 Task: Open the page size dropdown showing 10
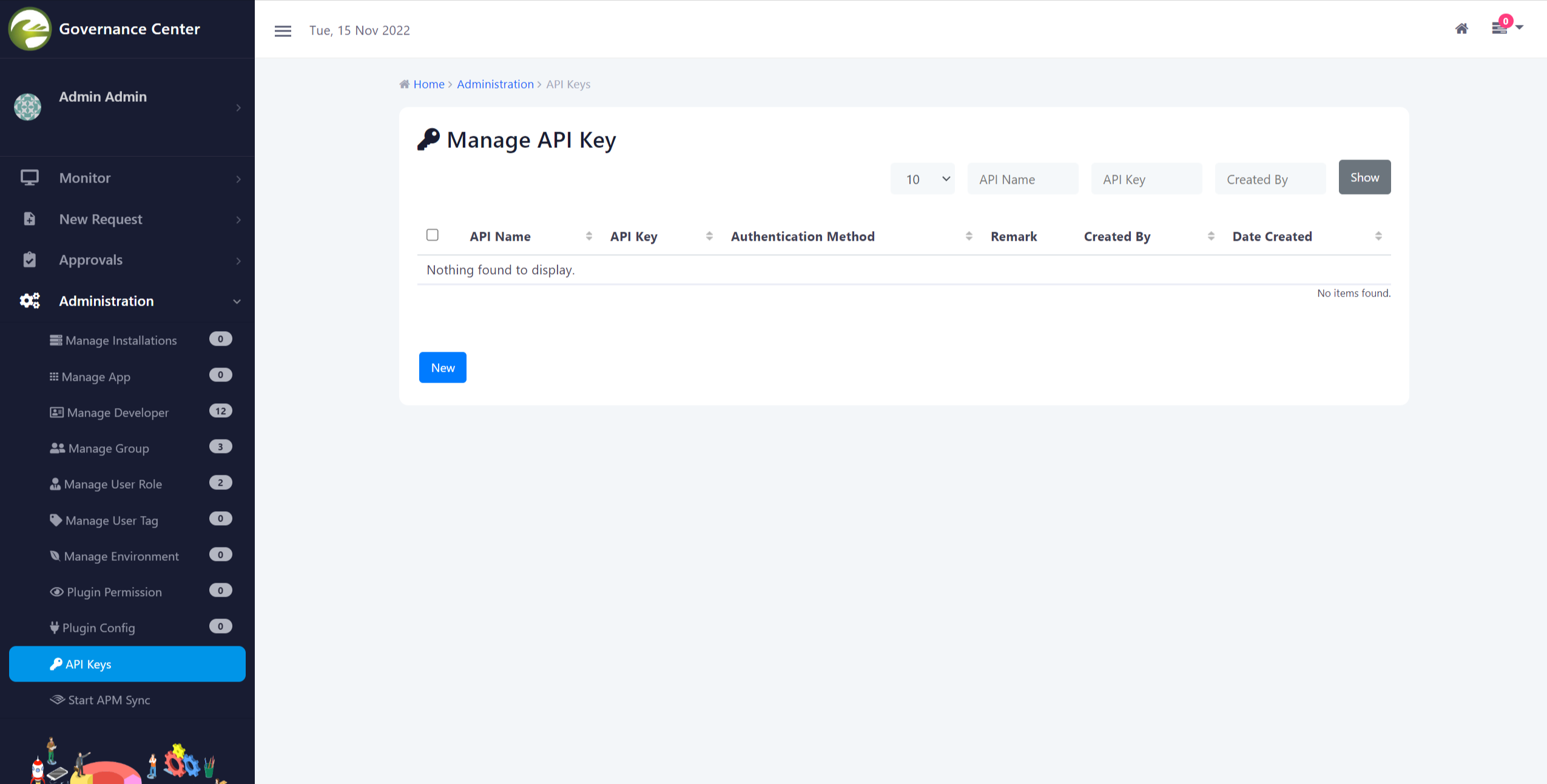pyautogui.click(x=922, y=179)
